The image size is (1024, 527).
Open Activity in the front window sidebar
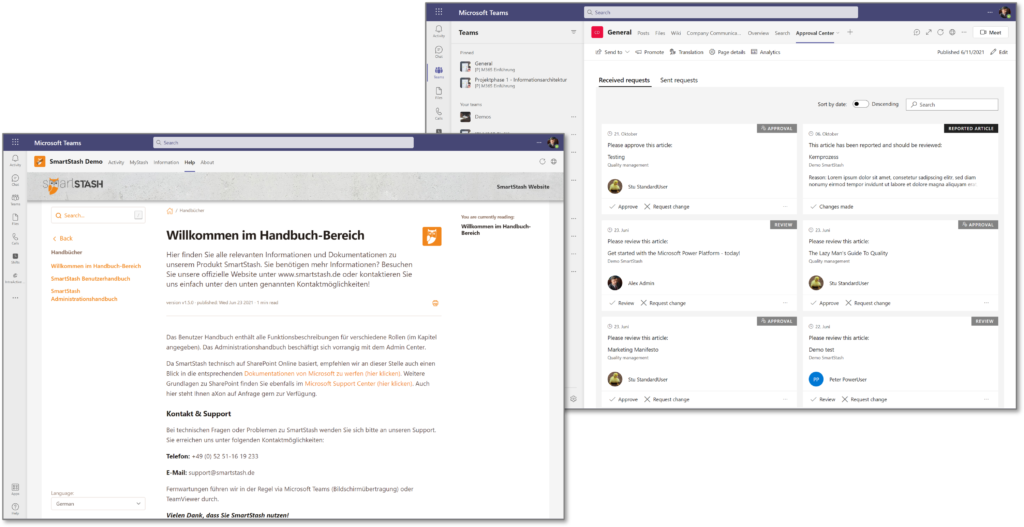15,161
